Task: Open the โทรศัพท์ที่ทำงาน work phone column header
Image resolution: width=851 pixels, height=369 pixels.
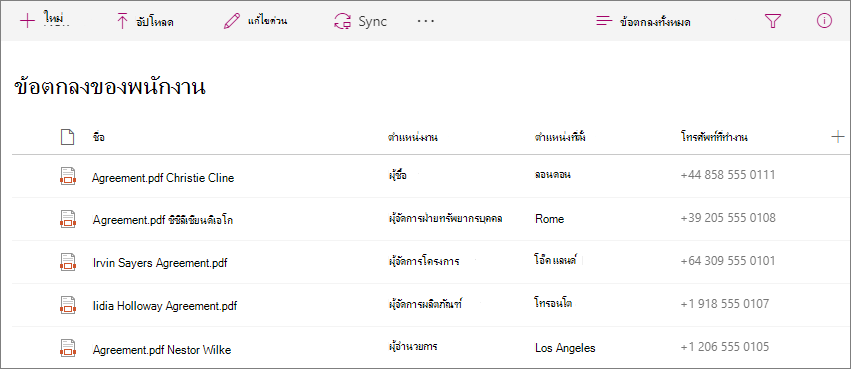Action: pyautogui.click(x=714, y=137)
